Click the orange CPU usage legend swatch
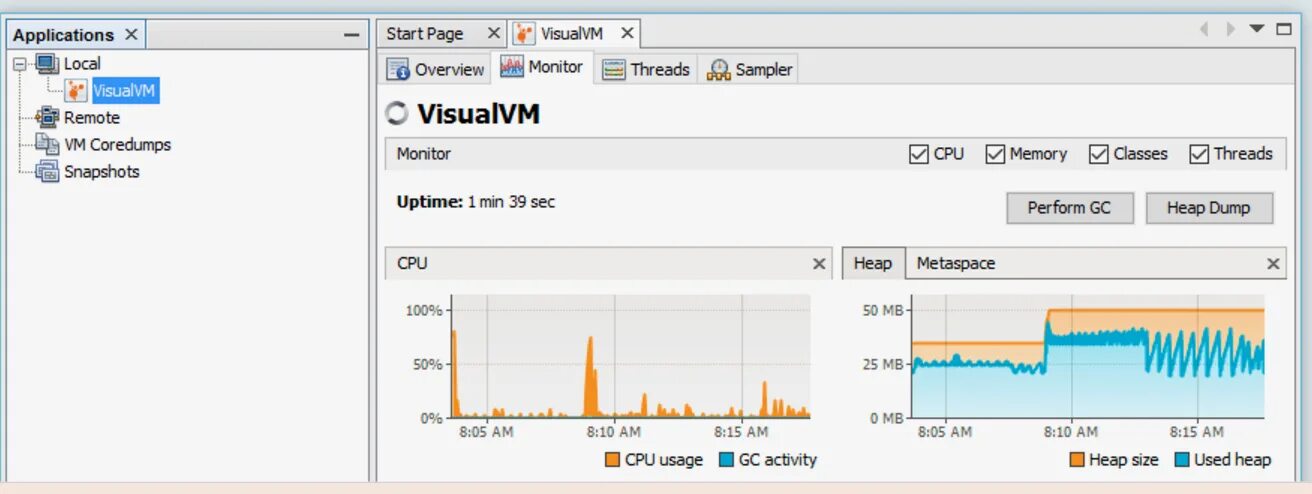 tap(612, 460)
